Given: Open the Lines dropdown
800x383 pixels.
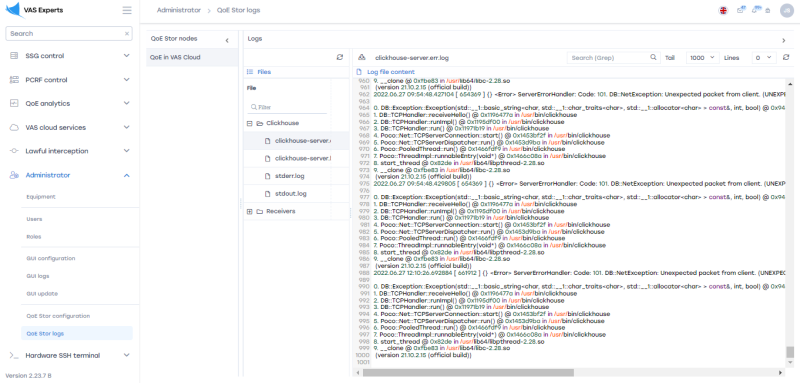Looking at the screenshot, I should tap(764, 58).
